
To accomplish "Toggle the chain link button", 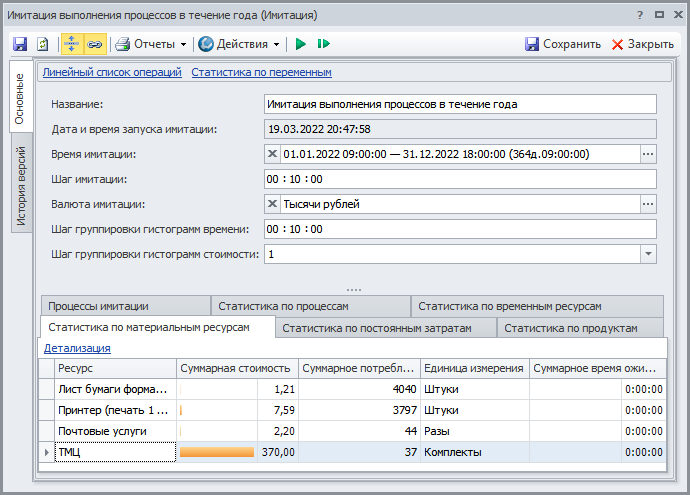I will coord(95,44).
